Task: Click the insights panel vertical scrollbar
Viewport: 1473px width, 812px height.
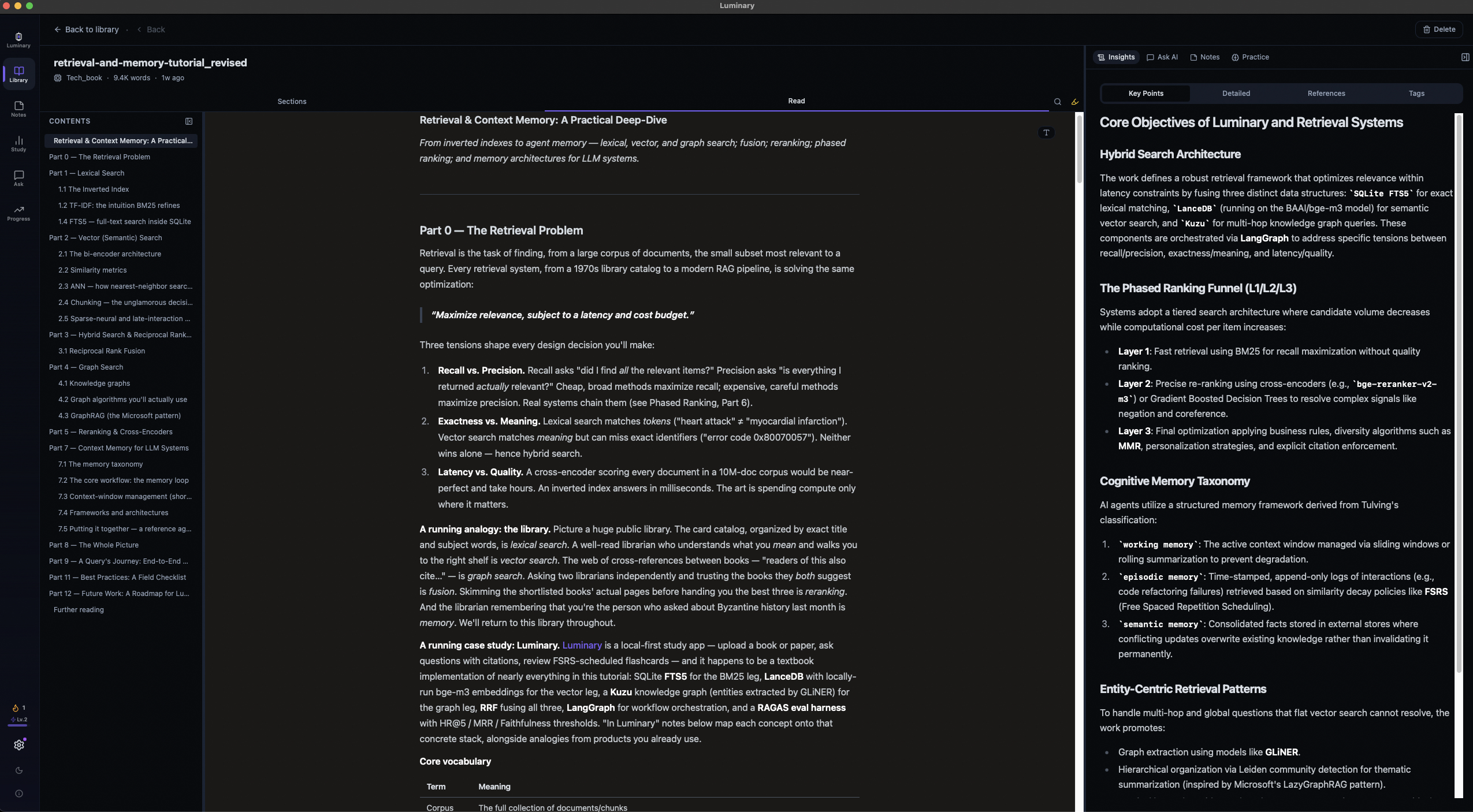Action: coord(1459,393)
